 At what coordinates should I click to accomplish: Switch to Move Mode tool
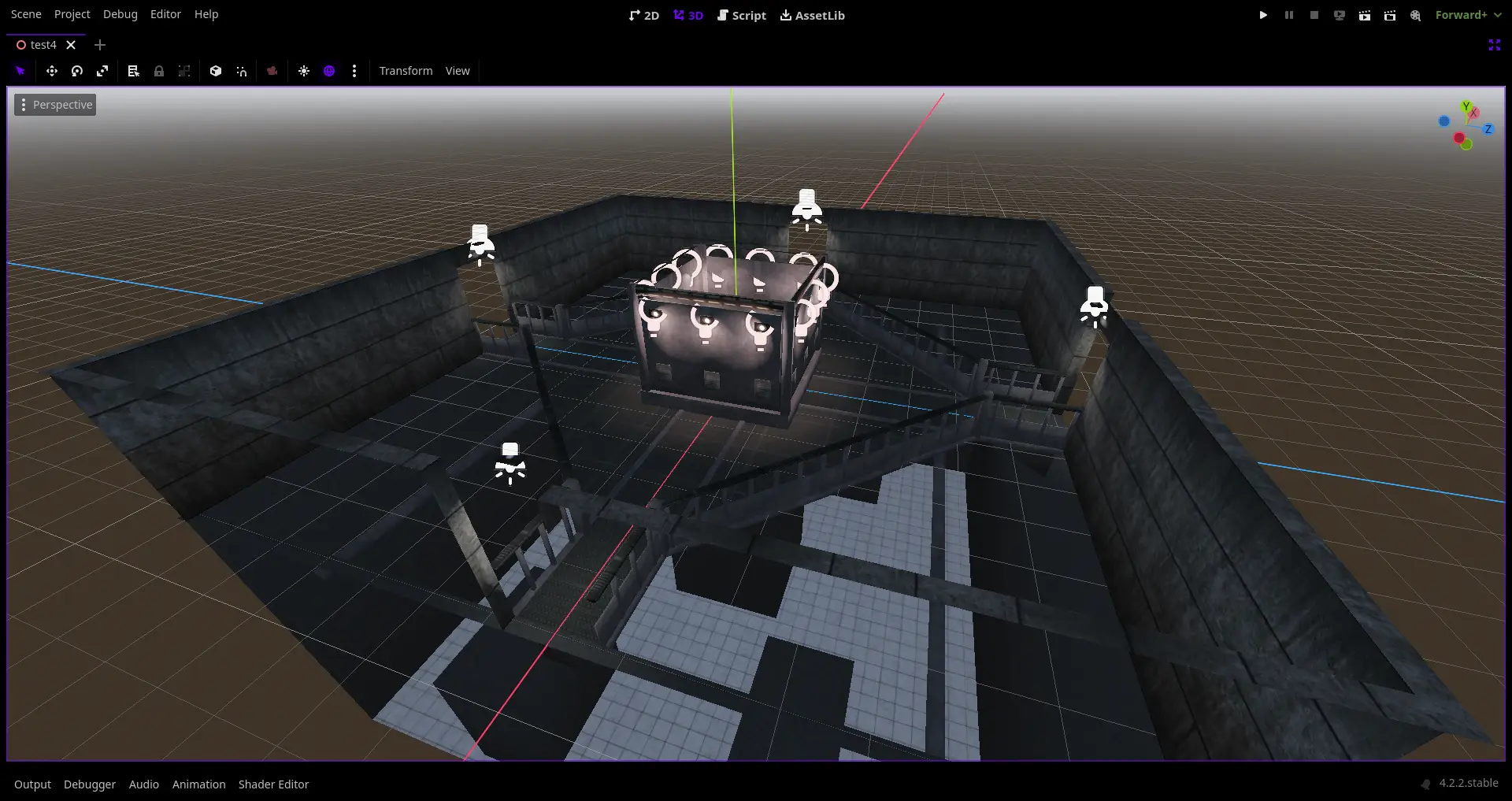tap(52, 71)
